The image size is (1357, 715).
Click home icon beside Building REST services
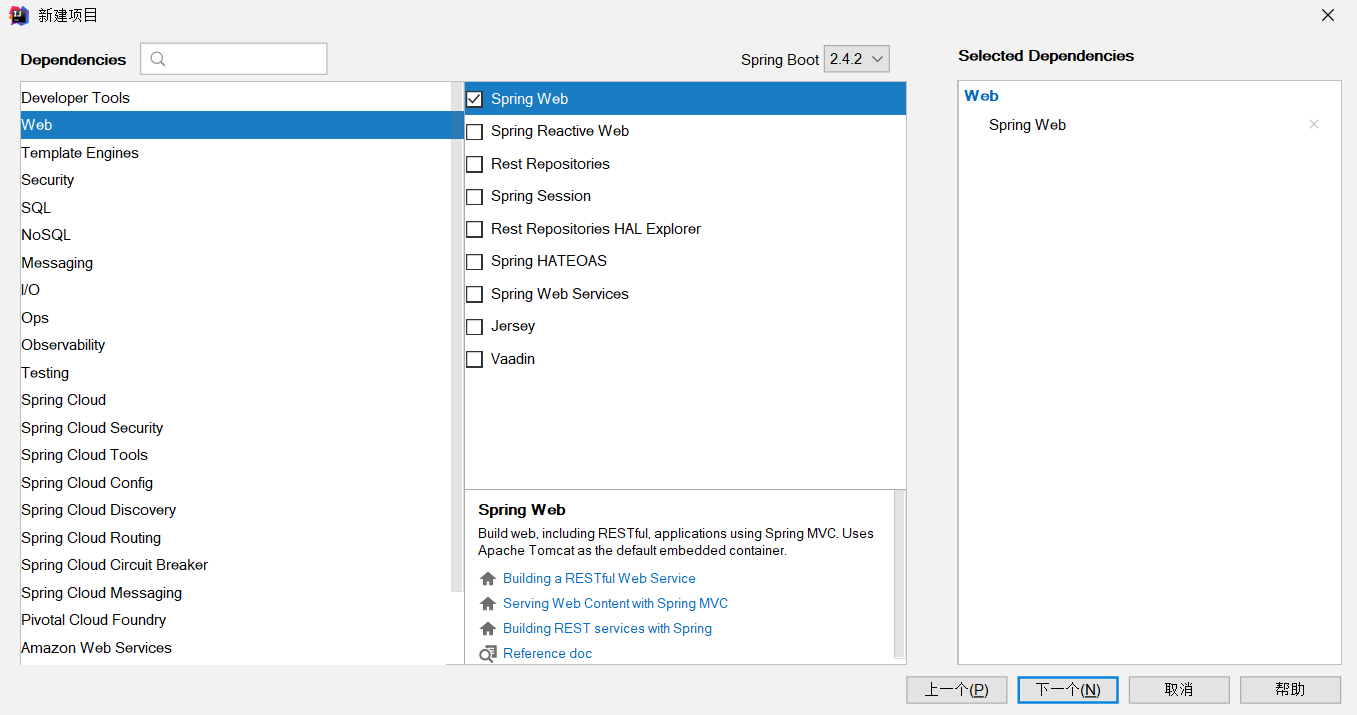click(488, 629)
